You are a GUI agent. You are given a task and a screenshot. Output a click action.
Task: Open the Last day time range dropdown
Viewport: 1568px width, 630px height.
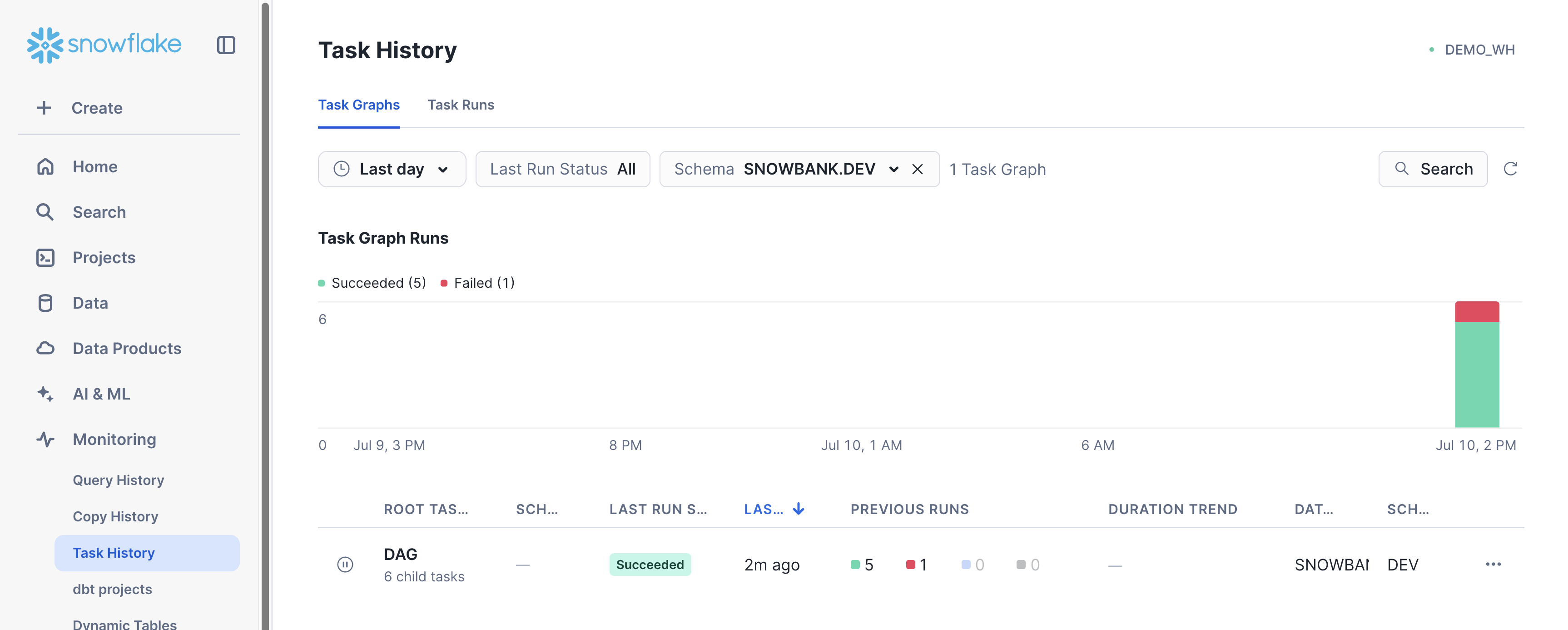(392, 169)
